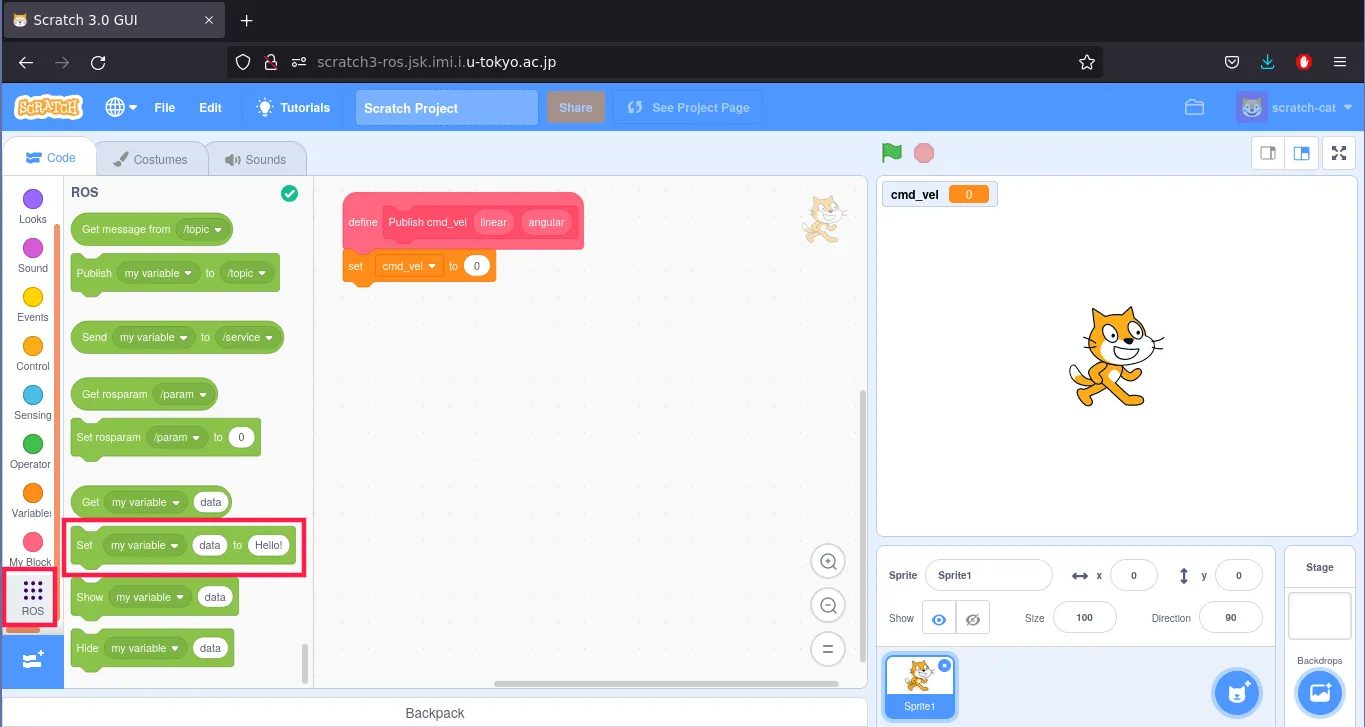1365x727 pixels.
Task: Switch to the Costumes tab
Action: click(x=150, y=159)
